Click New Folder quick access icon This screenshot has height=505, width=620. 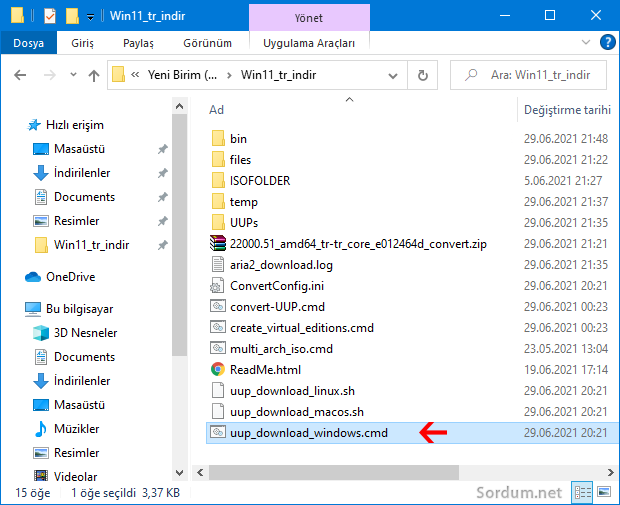click(72, 16)
